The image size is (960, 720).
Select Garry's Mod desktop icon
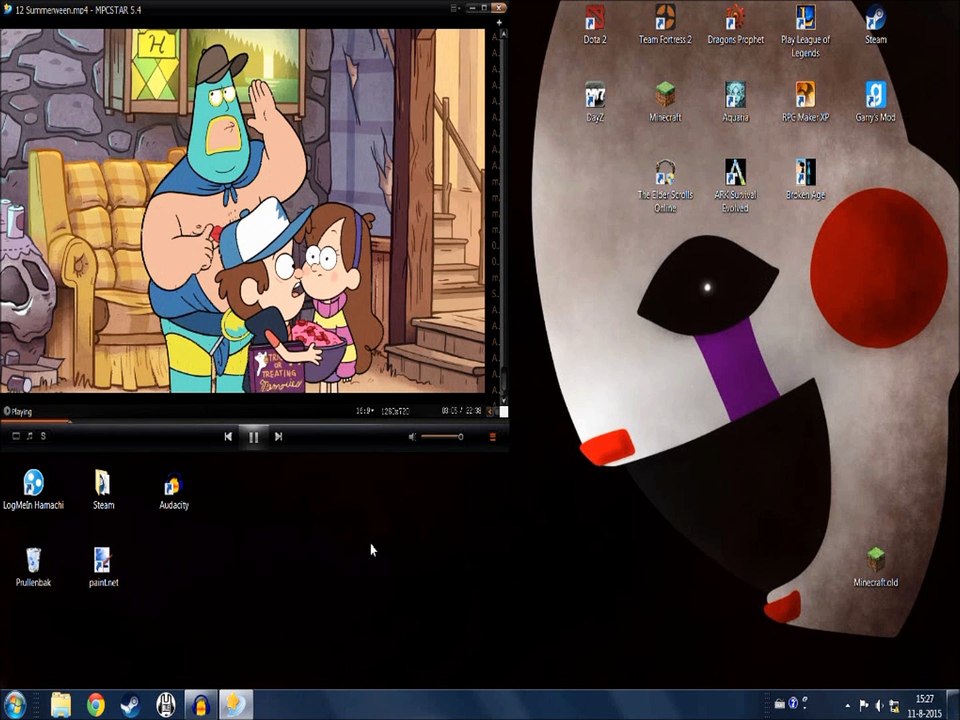(x=876, y=102)
